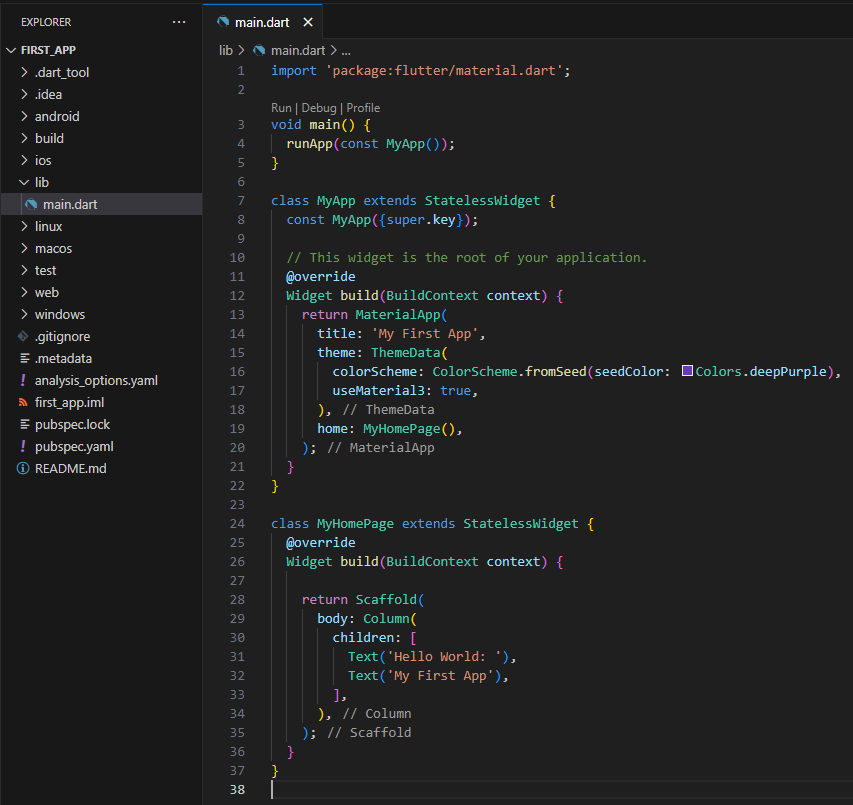The image size is (853, 805).
Task: Click the Debug CodeLens link above main()
Action: tap(319, 108)
